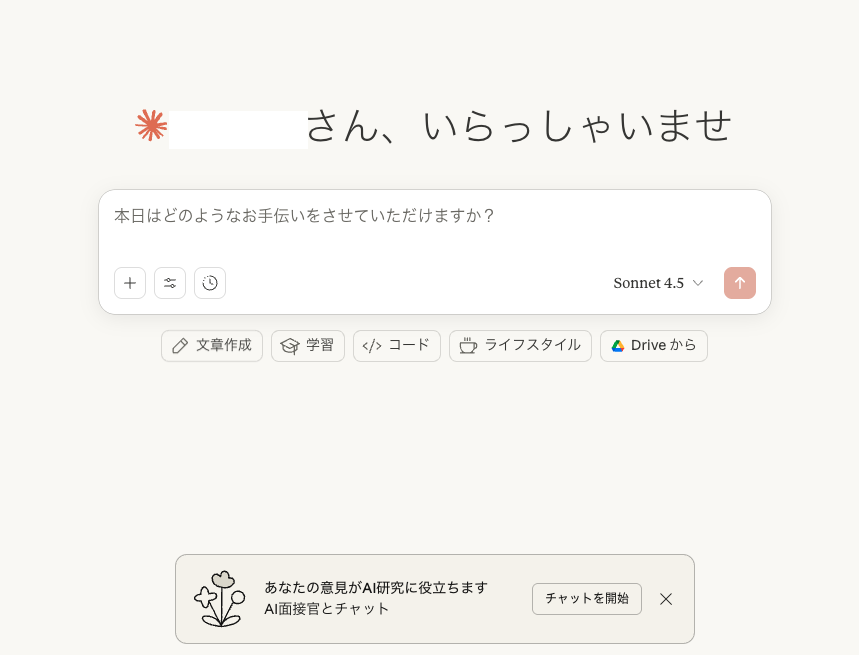Click the code brackets icon
The image size is (859, 655).
click(372, 346)
